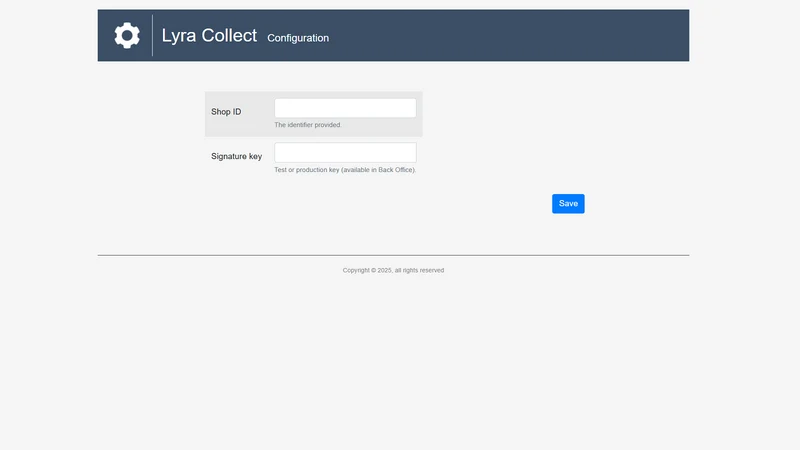Focus the Signature key input field

point(345,153)
